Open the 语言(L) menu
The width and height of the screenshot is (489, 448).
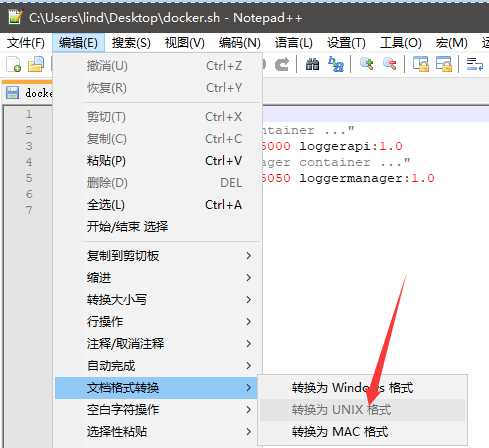(294, 43)
